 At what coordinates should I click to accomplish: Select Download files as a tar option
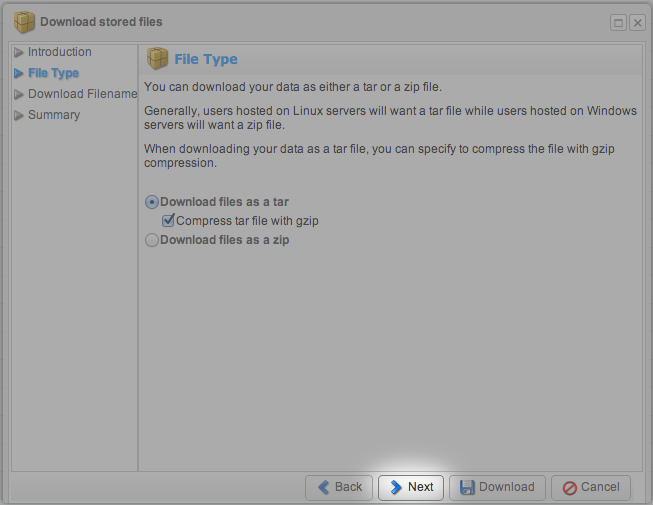(x=152, y=202)
